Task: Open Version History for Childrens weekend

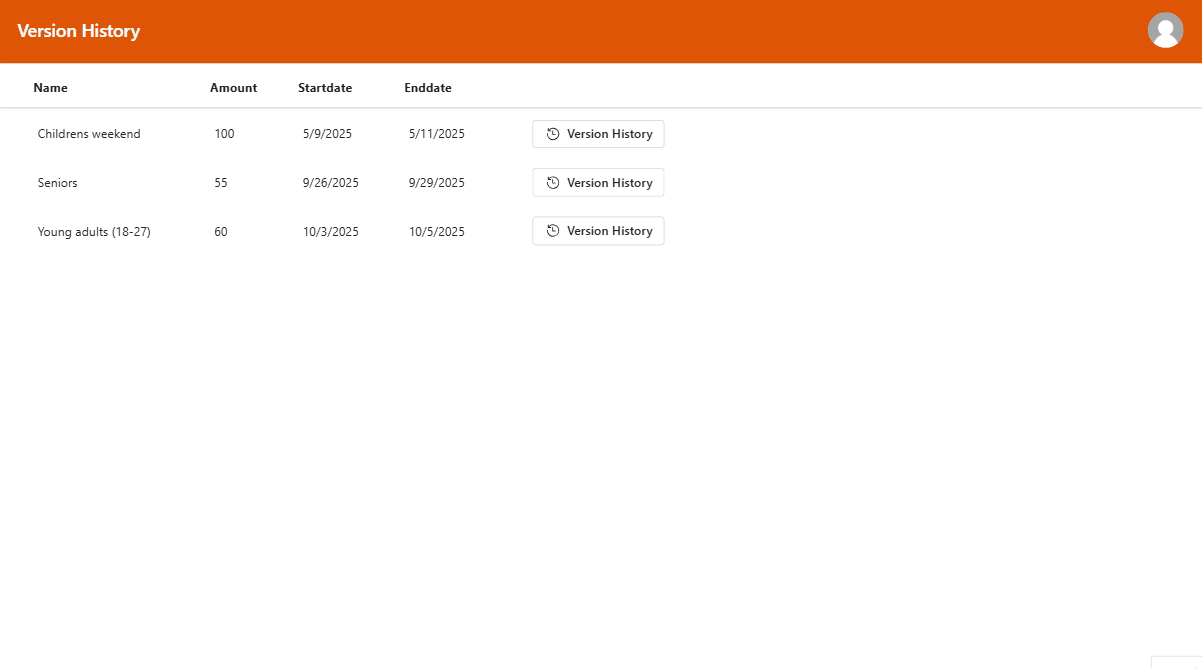Action: coord(598,134)
